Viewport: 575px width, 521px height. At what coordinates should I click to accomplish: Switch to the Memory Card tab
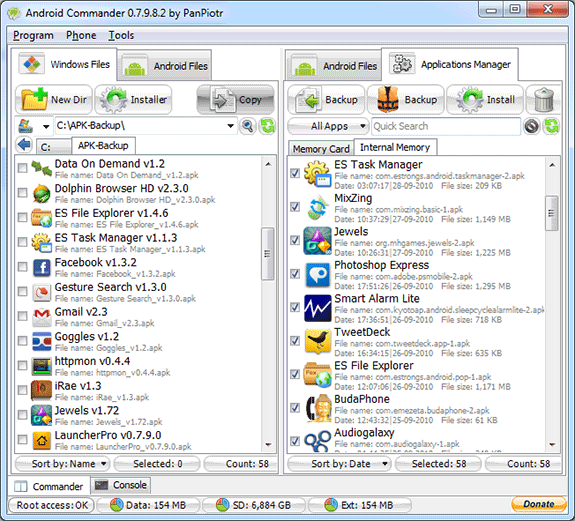[x=321, y=149]
